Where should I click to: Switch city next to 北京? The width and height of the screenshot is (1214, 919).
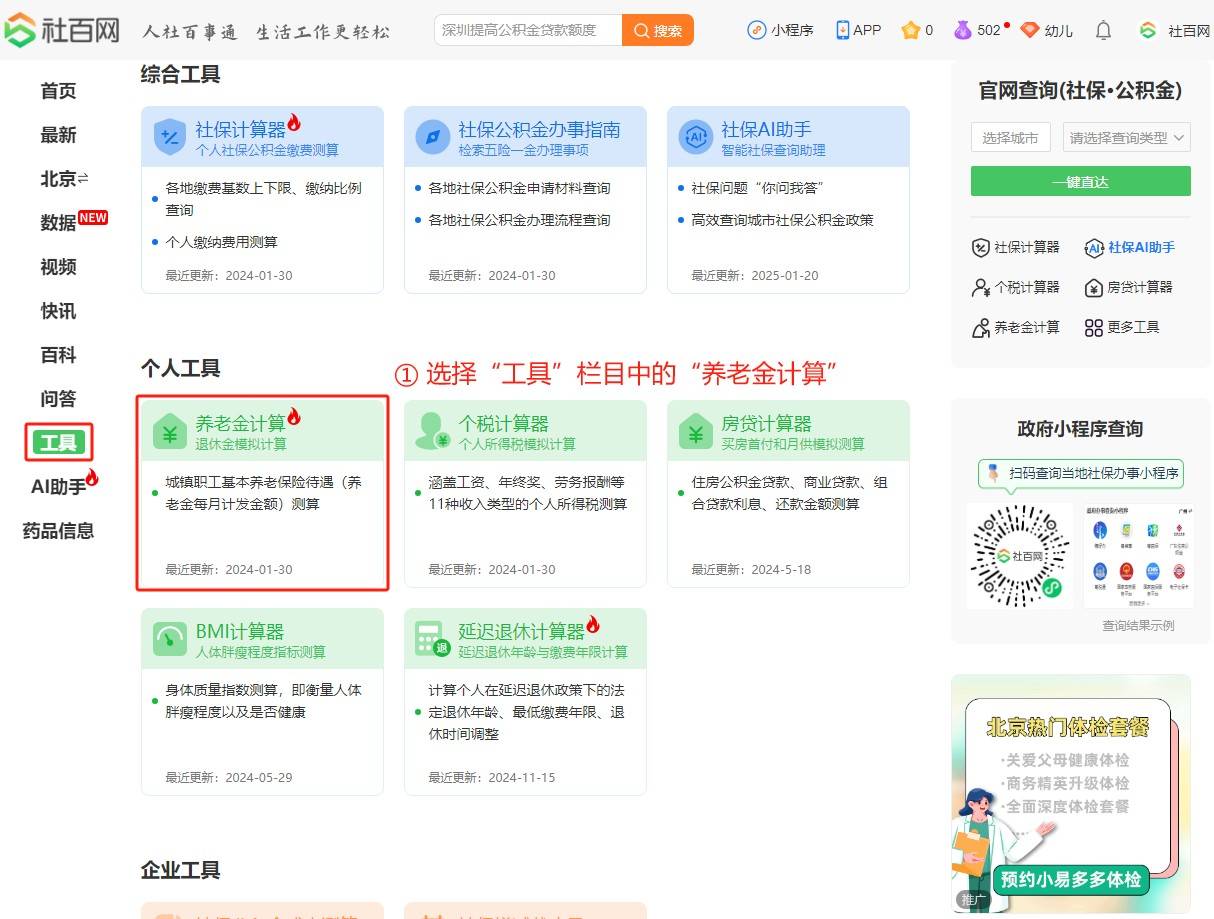pos(83,178)
